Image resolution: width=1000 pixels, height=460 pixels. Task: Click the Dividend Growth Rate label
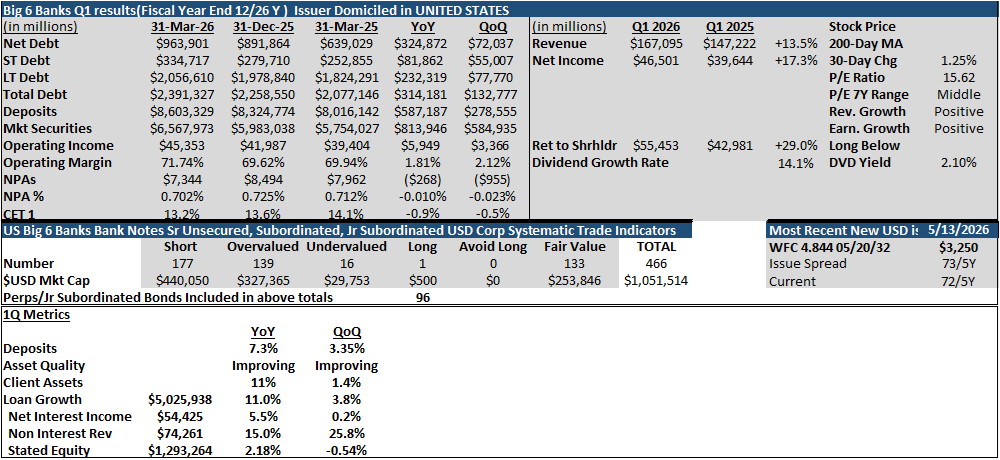point(600,163)
